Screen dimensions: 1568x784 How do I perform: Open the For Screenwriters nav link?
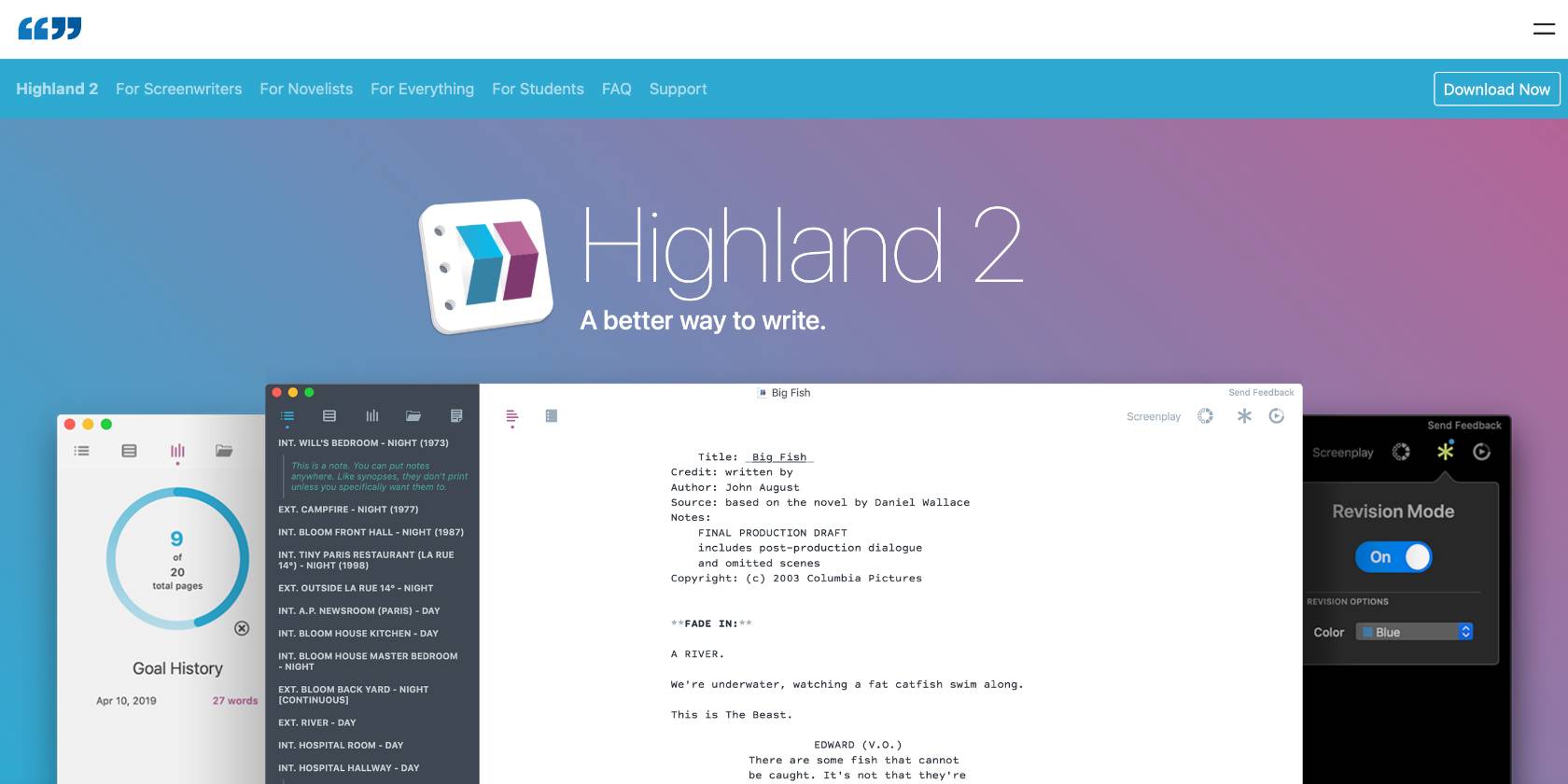(179, 89)
